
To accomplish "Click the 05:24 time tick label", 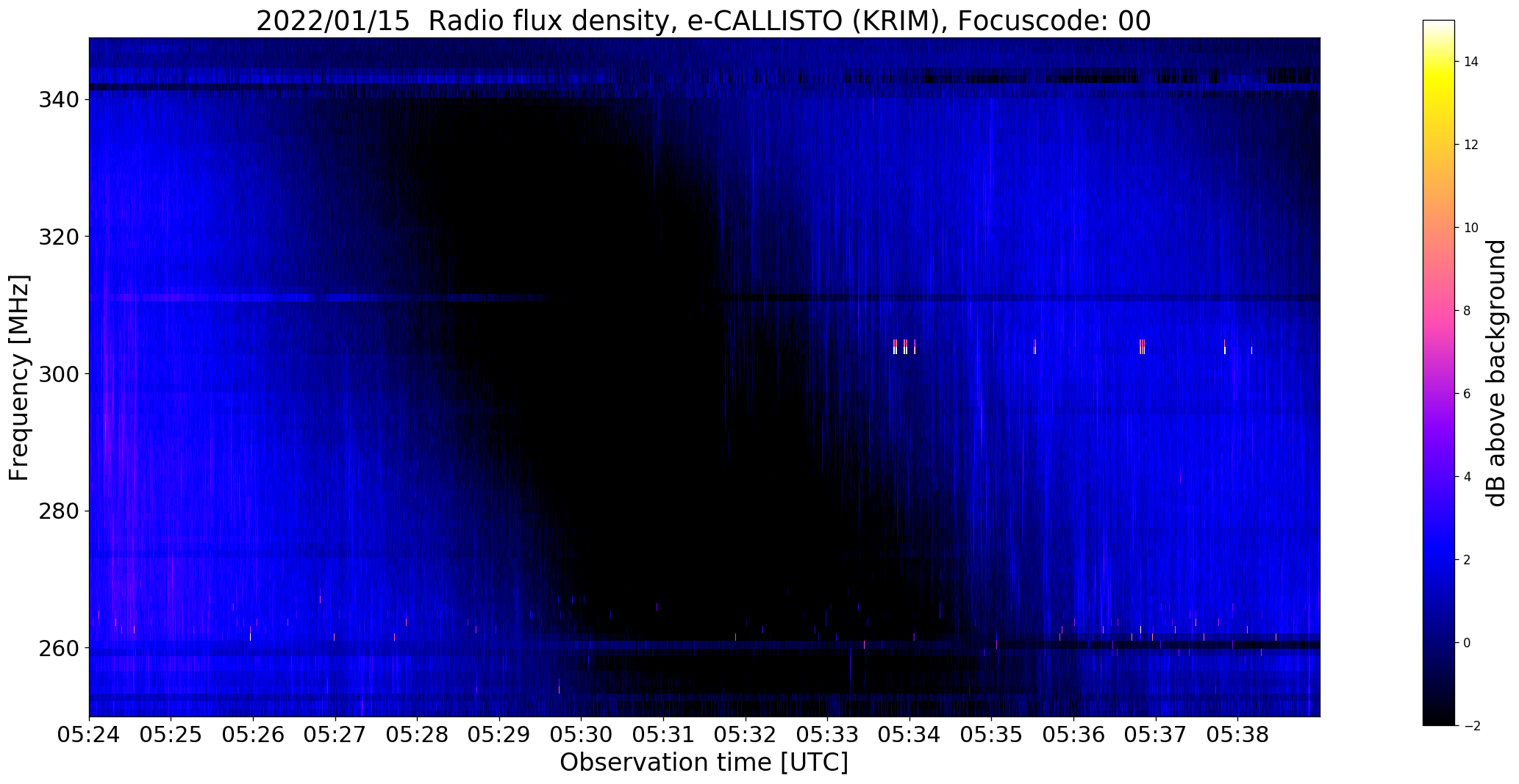I will [x=89, y=735].
